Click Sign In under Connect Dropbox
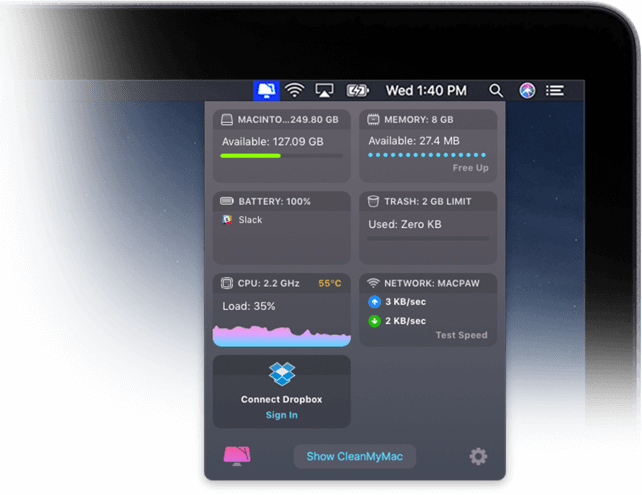 coord(282,415)
